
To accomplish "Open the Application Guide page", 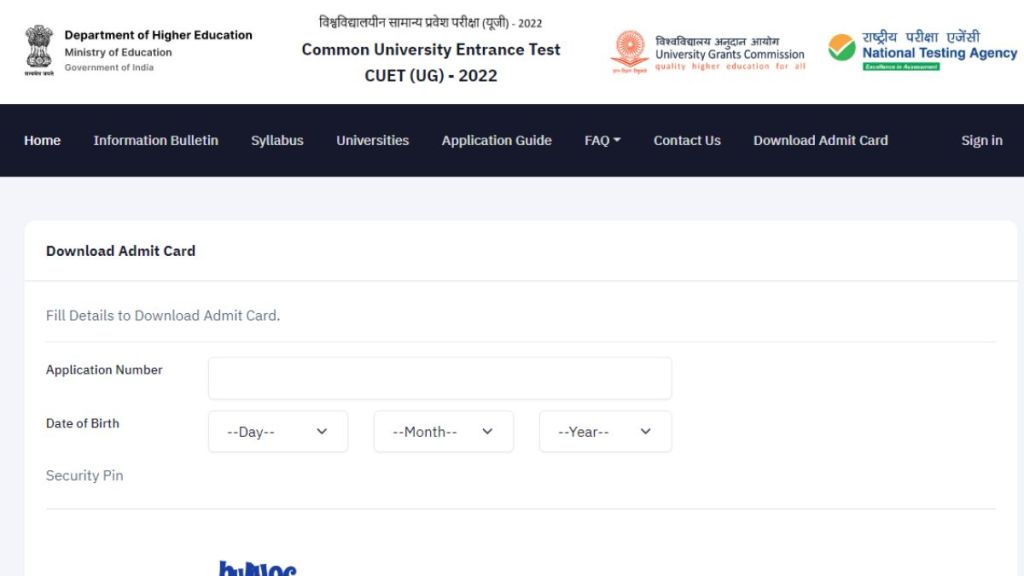I will [x=496, y=141].
